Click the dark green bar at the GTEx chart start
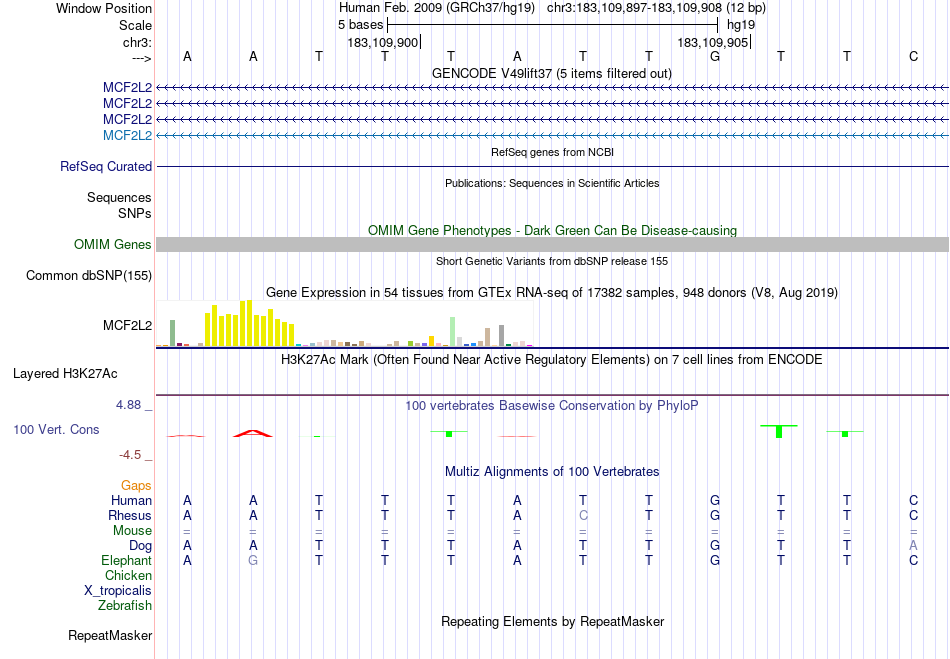 [x=173, y=333]
